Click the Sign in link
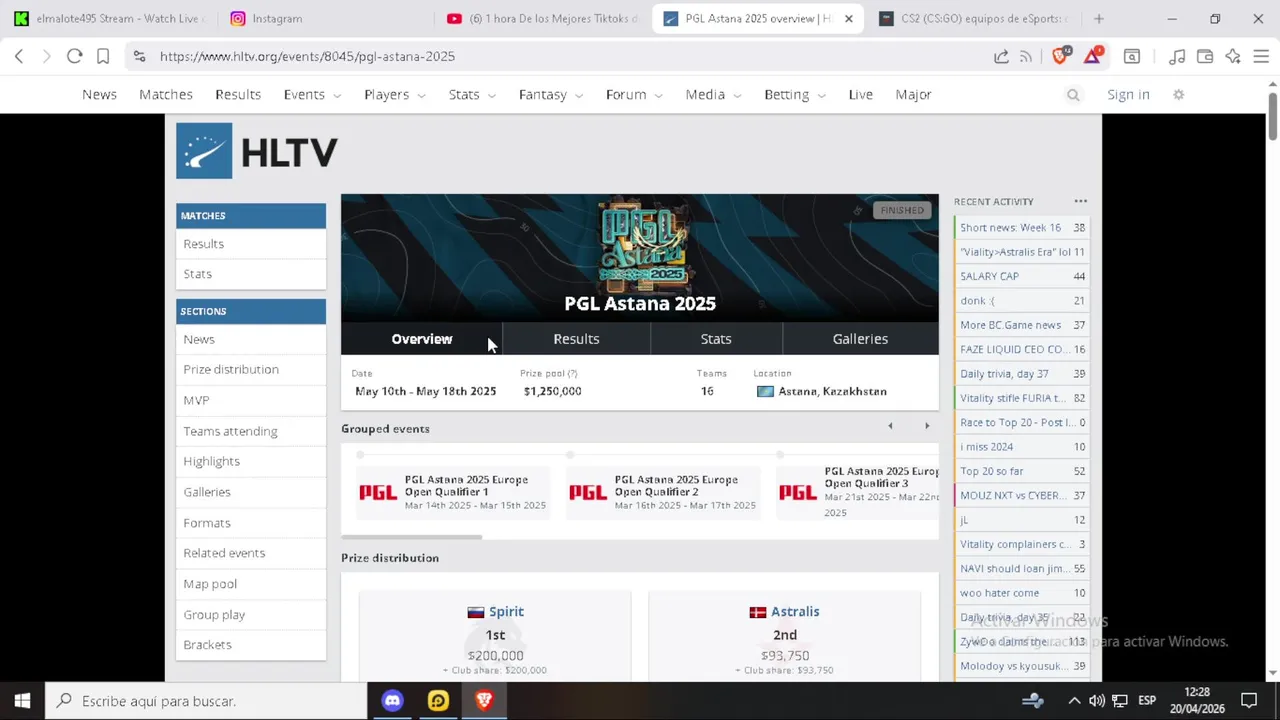This screenshot has height=720, width=1280. click(x=1128, y=94)
